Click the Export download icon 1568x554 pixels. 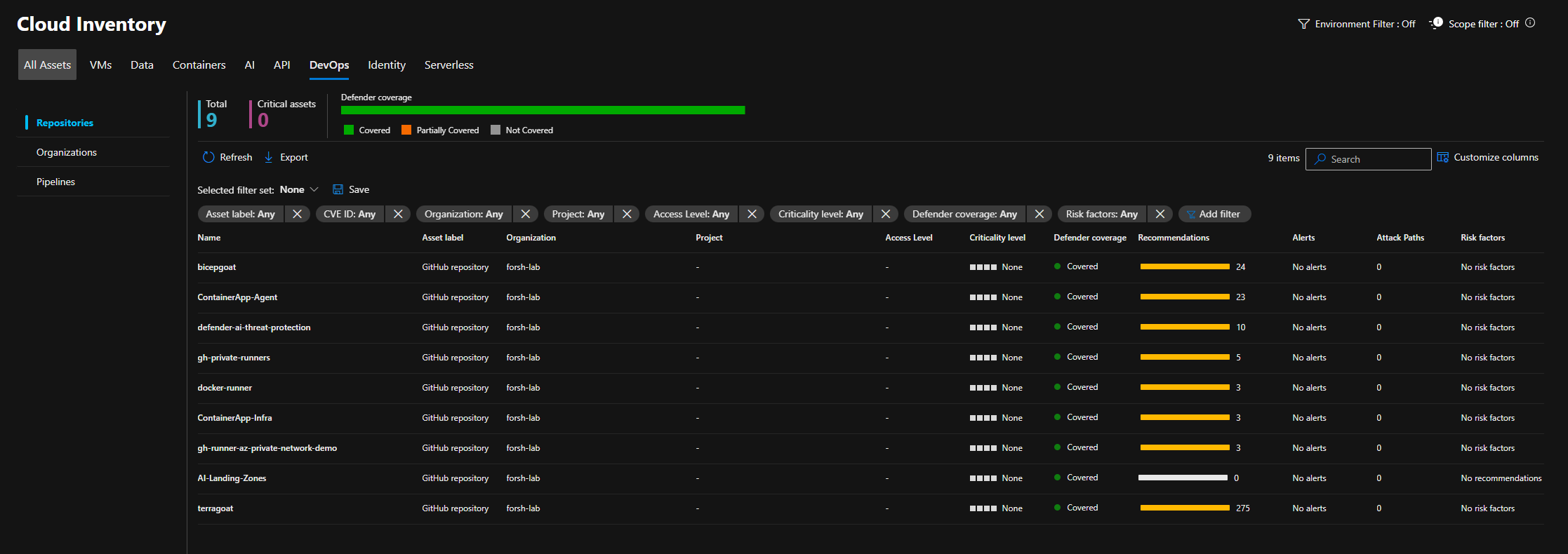point(269,158)
